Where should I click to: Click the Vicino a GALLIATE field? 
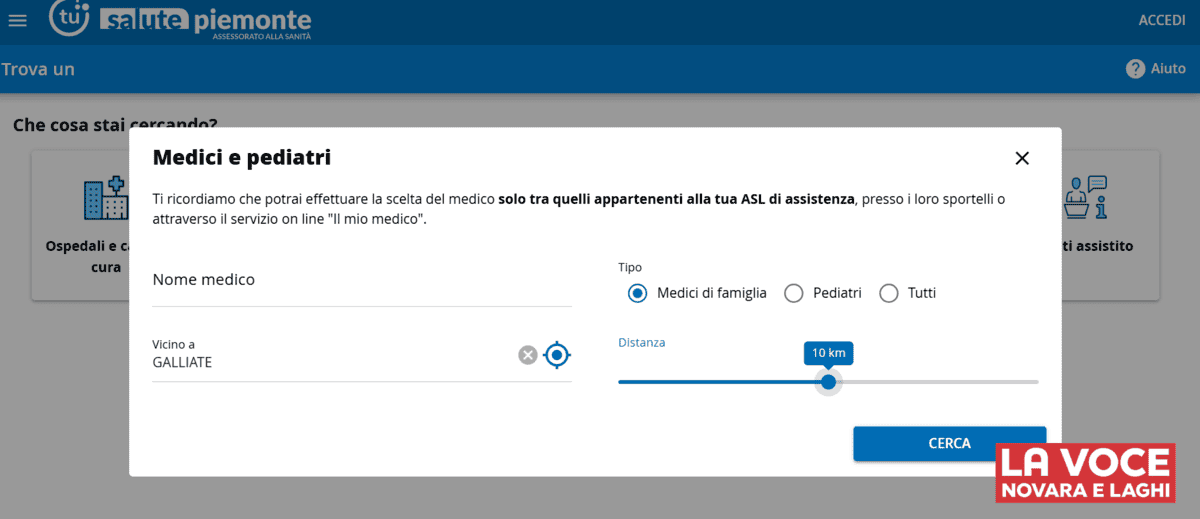(x=333, y=356)
